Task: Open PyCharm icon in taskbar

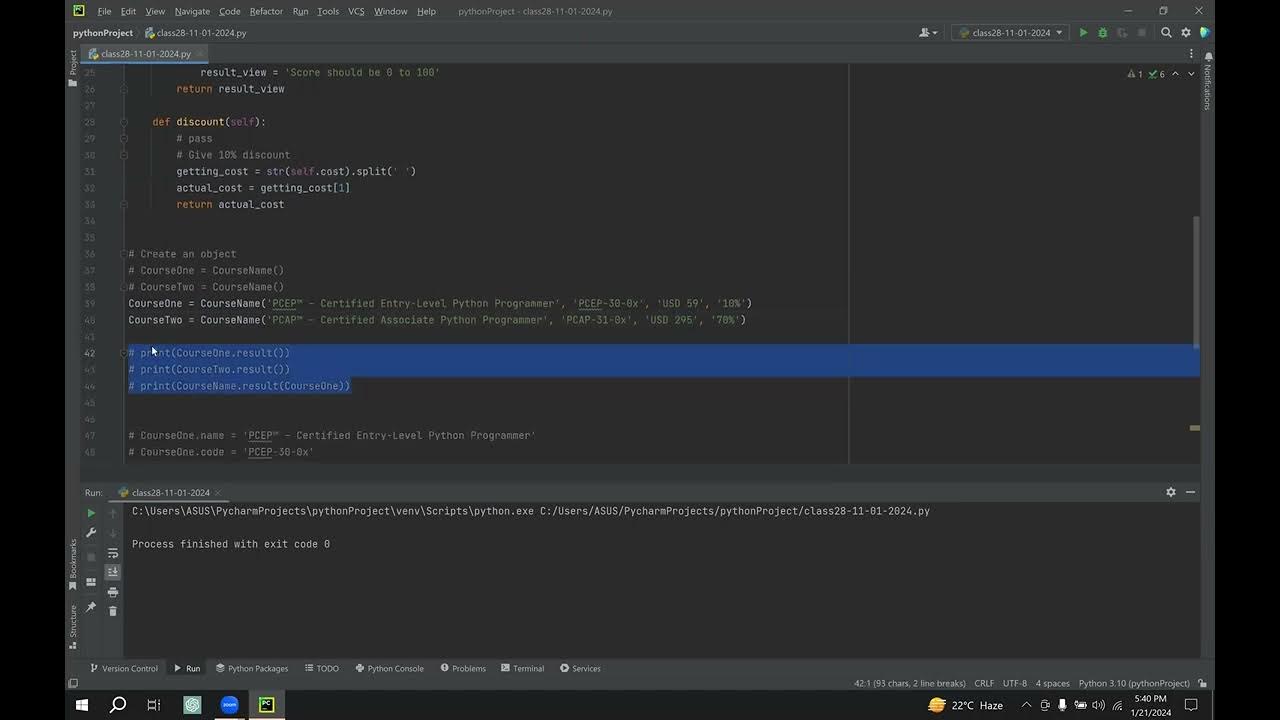Action: click(x=266, y=705)
